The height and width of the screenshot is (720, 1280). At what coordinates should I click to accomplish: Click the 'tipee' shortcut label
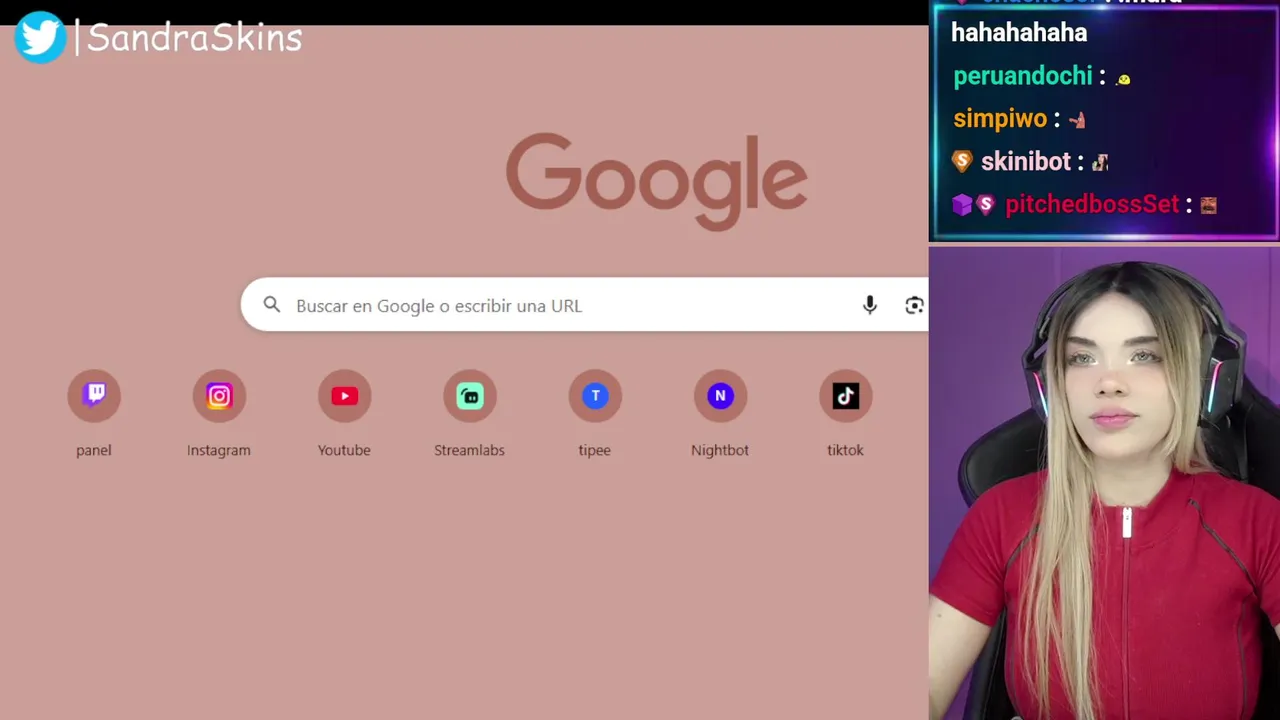595,450
